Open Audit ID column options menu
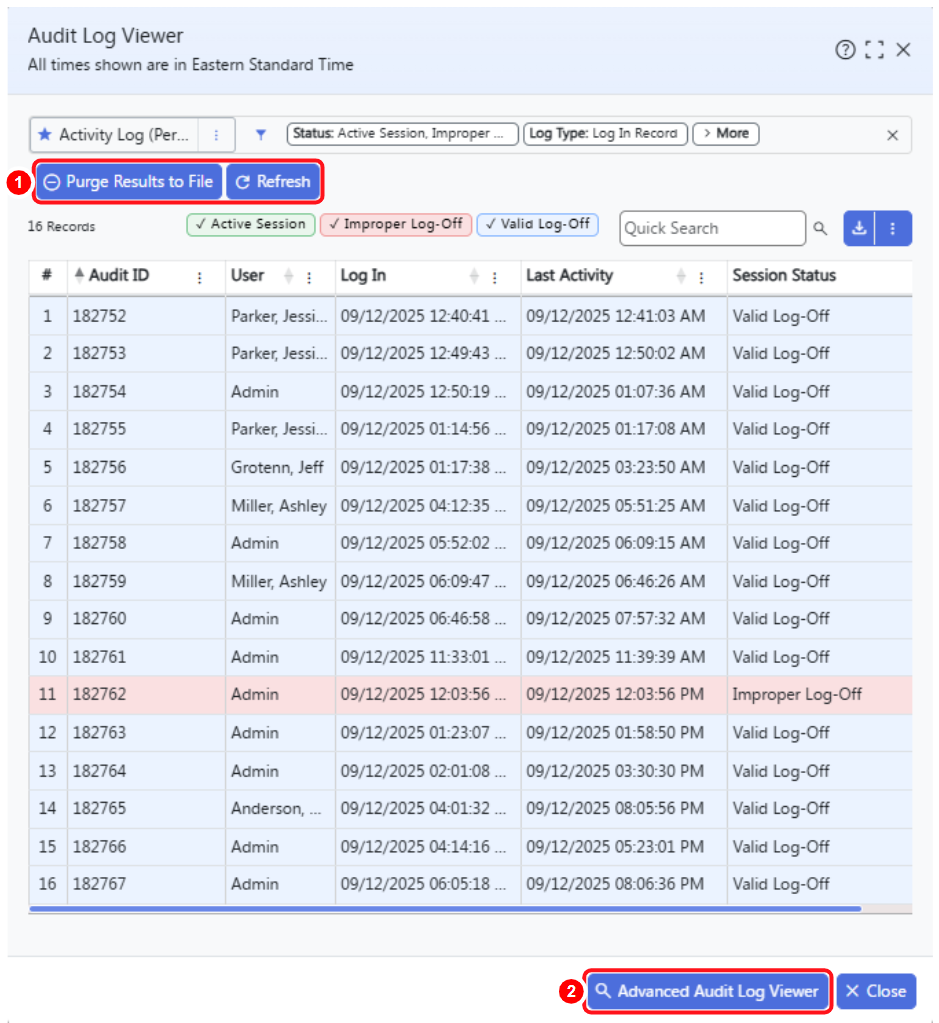This screenshot has height=1023, width=939. [x=200, y=277]
